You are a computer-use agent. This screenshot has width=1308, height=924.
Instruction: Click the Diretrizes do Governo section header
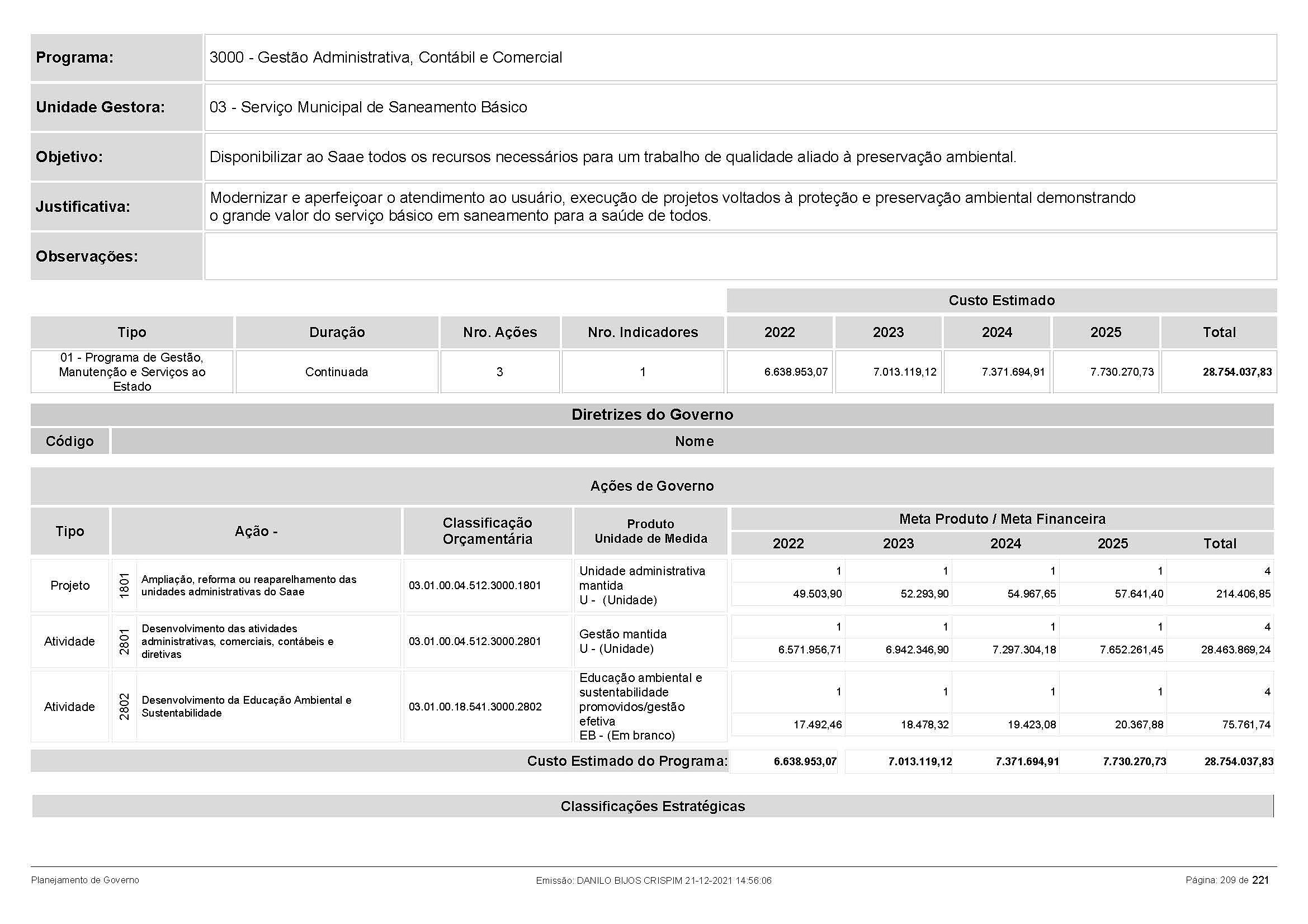tap(651, 415)
